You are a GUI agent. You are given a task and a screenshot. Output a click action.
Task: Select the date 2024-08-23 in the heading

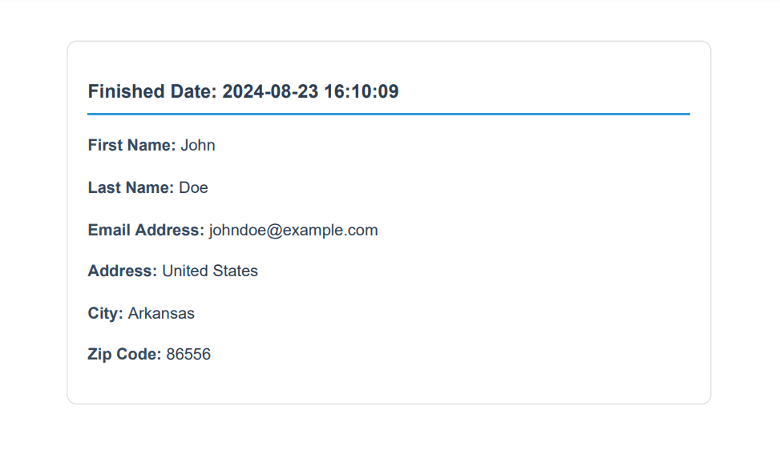[270, 92]
